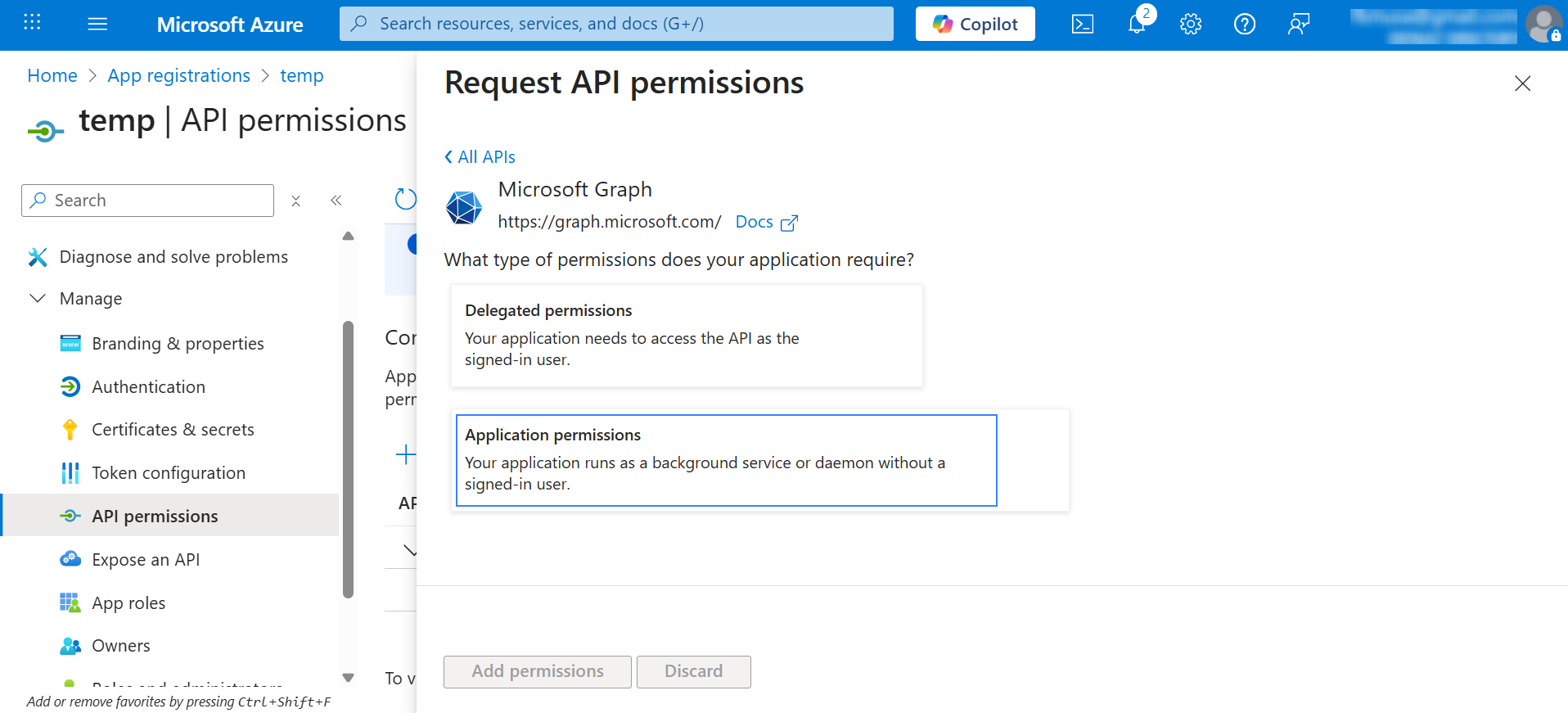Open Certificates & secrets menu item

(173, 430)
